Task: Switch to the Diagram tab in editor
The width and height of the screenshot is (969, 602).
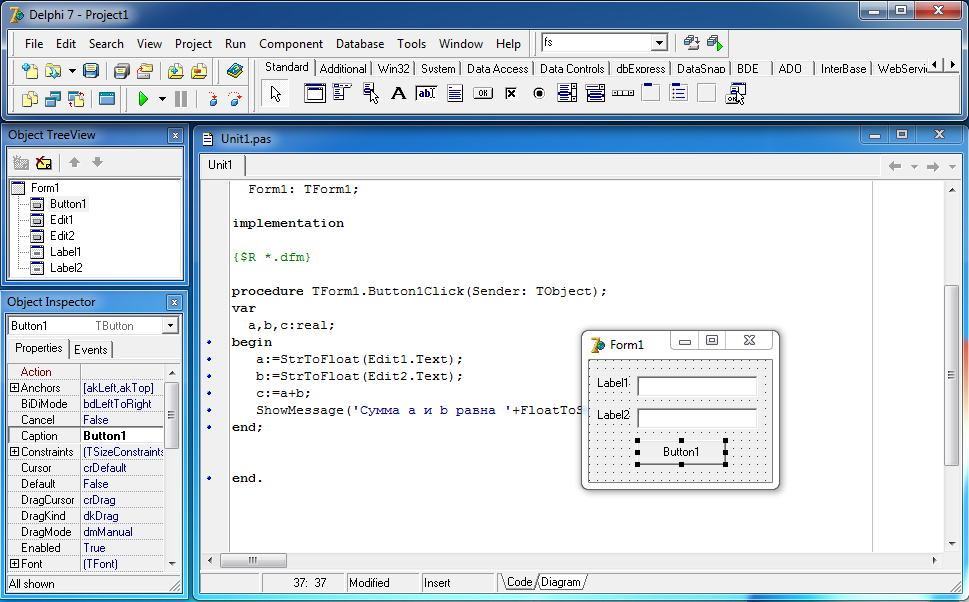Action: tap(561, 582)
